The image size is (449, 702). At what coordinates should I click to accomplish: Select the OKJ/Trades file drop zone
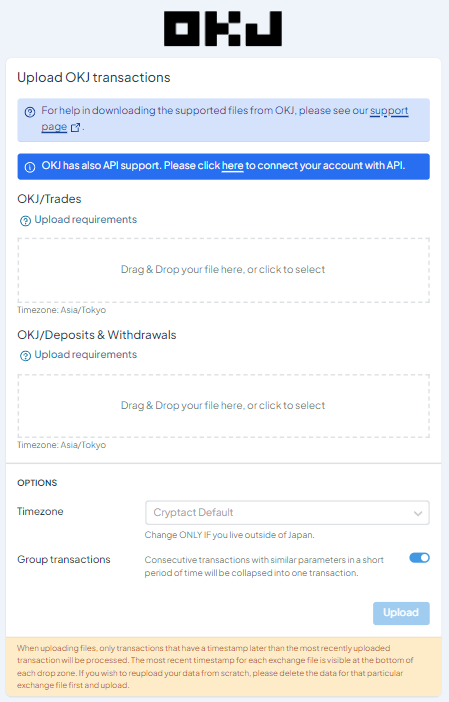pyautogui.click(x=223, y=270)
